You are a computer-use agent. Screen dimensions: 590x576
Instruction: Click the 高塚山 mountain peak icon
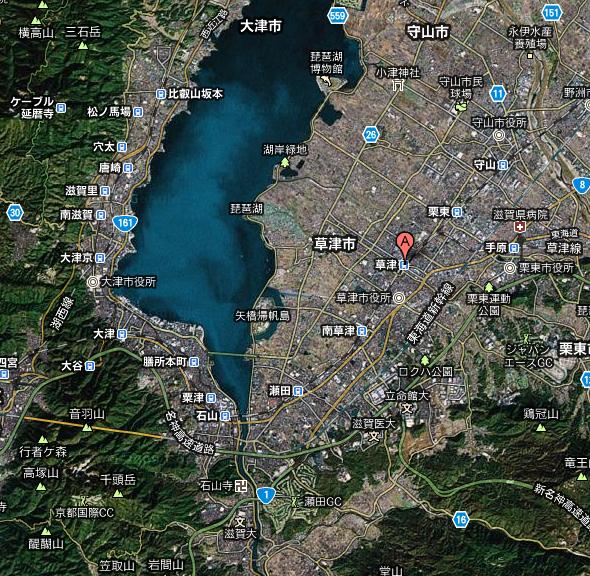41,487
